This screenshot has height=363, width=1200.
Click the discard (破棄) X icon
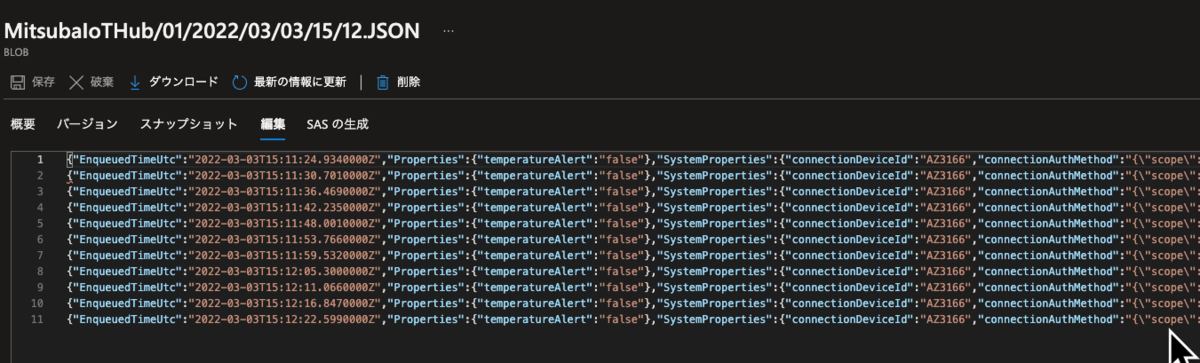point(76,82)
